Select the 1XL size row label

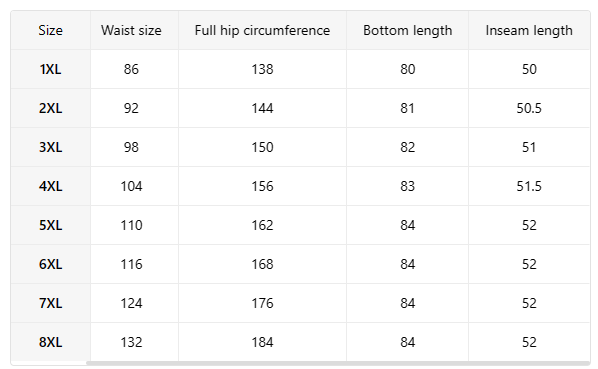[50, 69]
